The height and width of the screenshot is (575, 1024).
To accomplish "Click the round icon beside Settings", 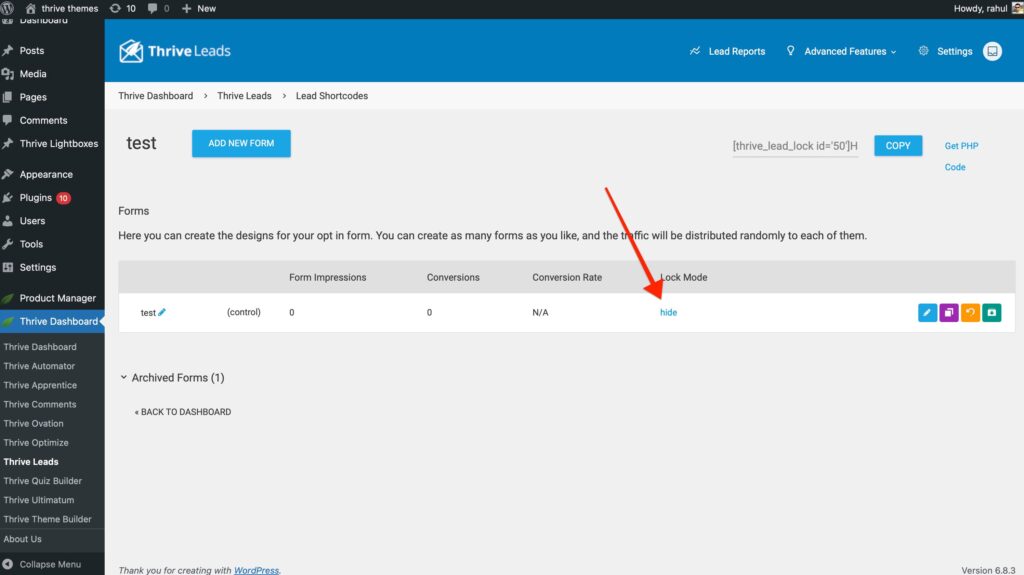I will click(x=992, y=51).
